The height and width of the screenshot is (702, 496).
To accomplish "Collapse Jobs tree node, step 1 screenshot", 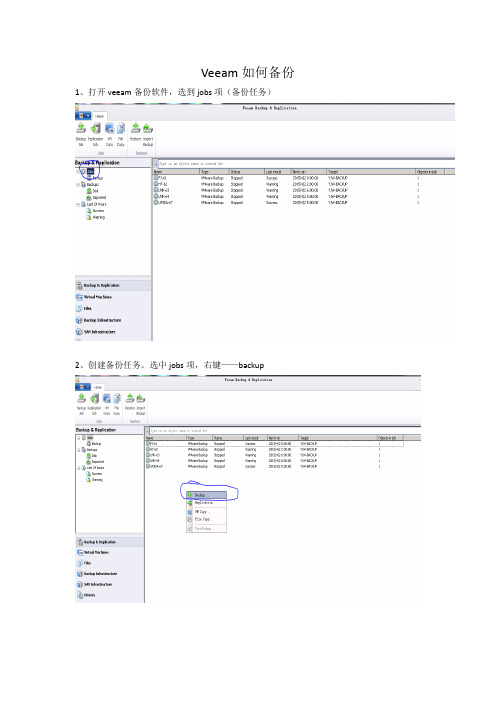I will 78,171.
